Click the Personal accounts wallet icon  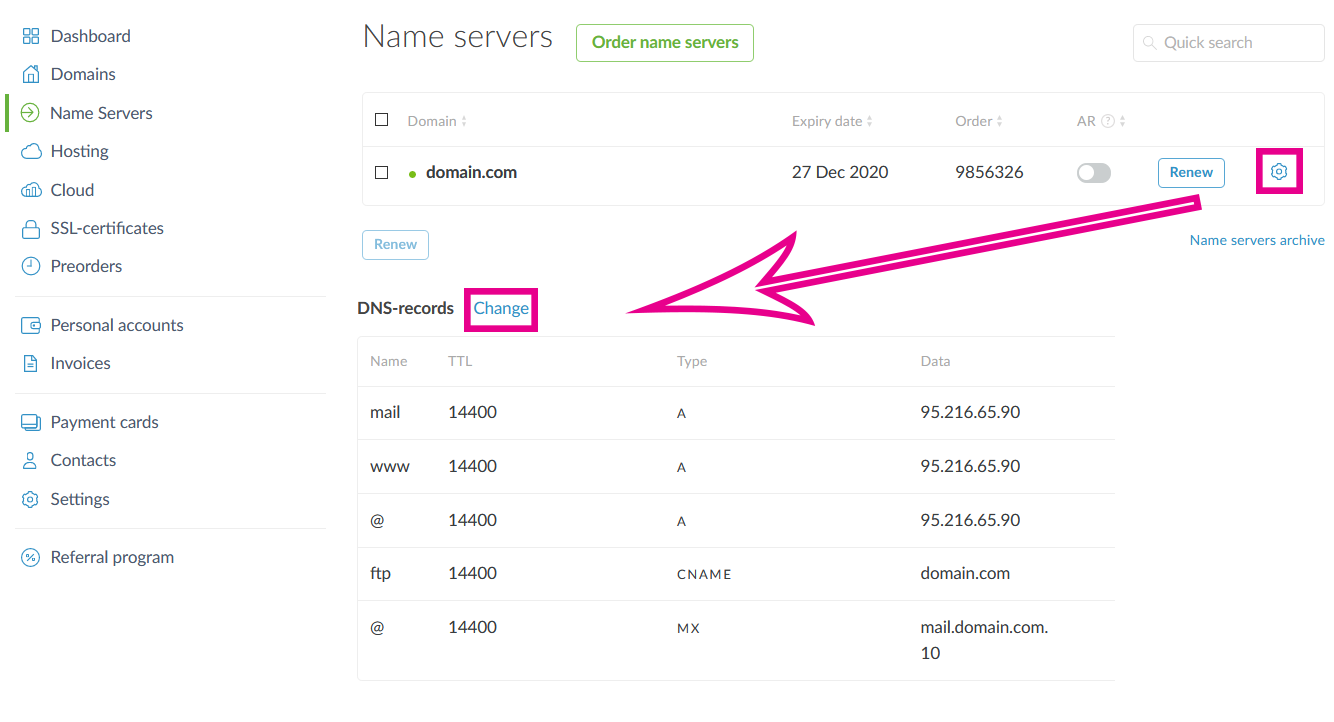pos(31,326)
